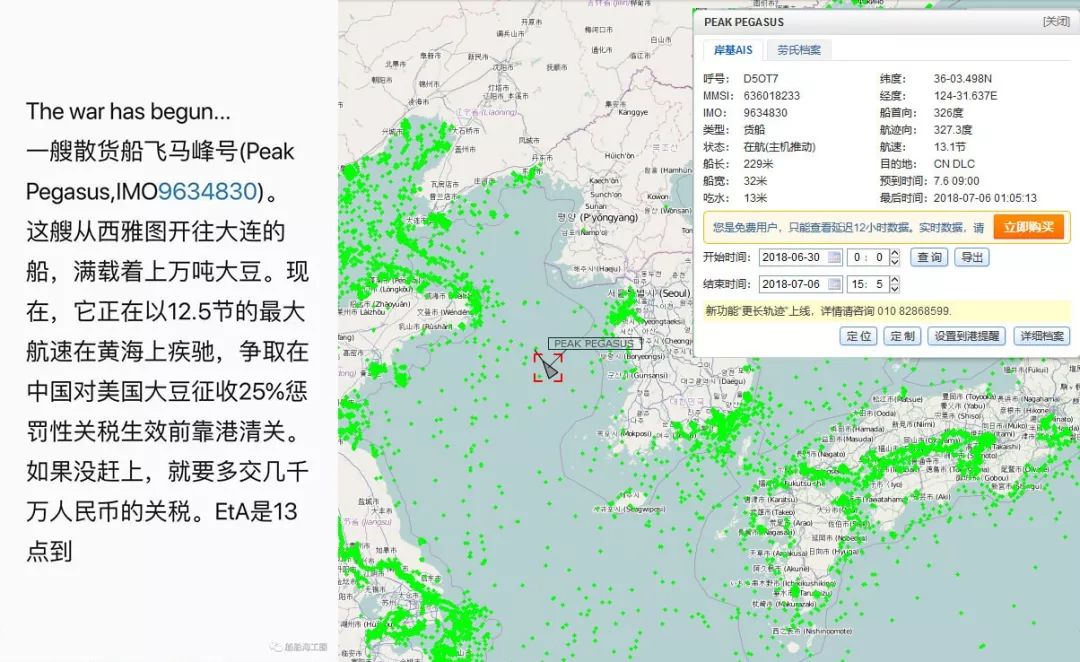Screen dimensions: 1080x662
Task: Click the end time stepper arrows
Action: click(x=895, y=284)
